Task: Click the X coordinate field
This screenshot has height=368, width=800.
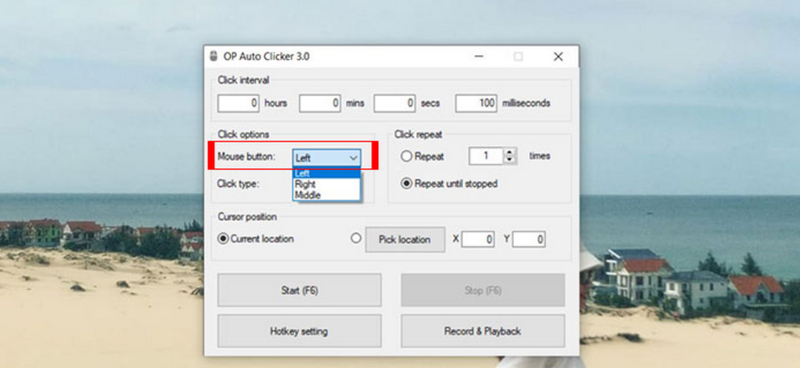Action: tap(478, 239)
